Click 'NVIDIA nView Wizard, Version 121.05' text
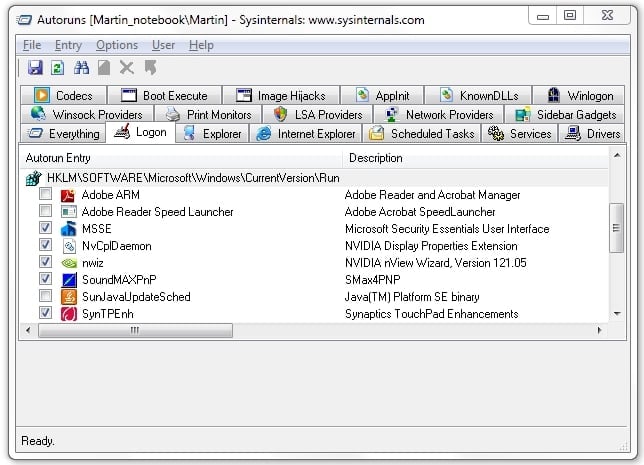Image resolution: width=644 pixels, height=465 pixels. point(436,263)
